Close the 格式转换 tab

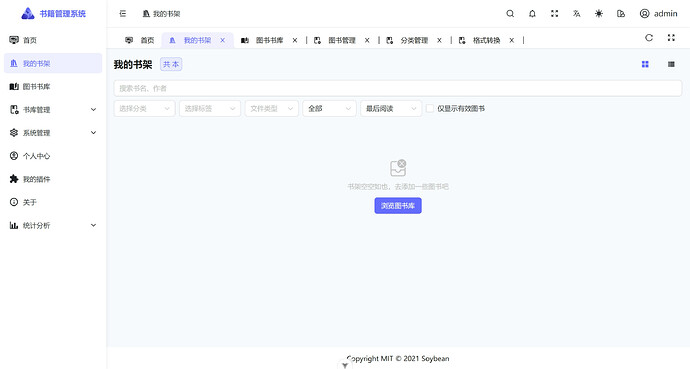click(512, 40)
